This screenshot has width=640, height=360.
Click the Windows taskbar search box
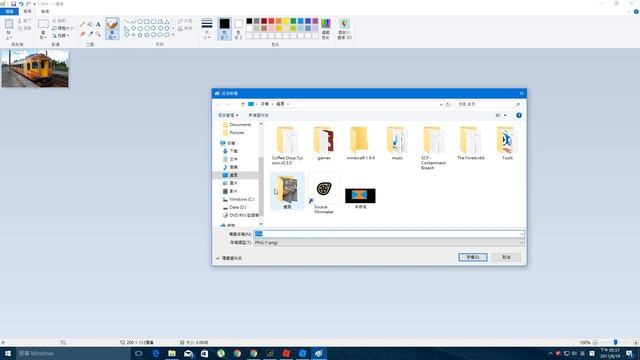(x=73, y=353)
